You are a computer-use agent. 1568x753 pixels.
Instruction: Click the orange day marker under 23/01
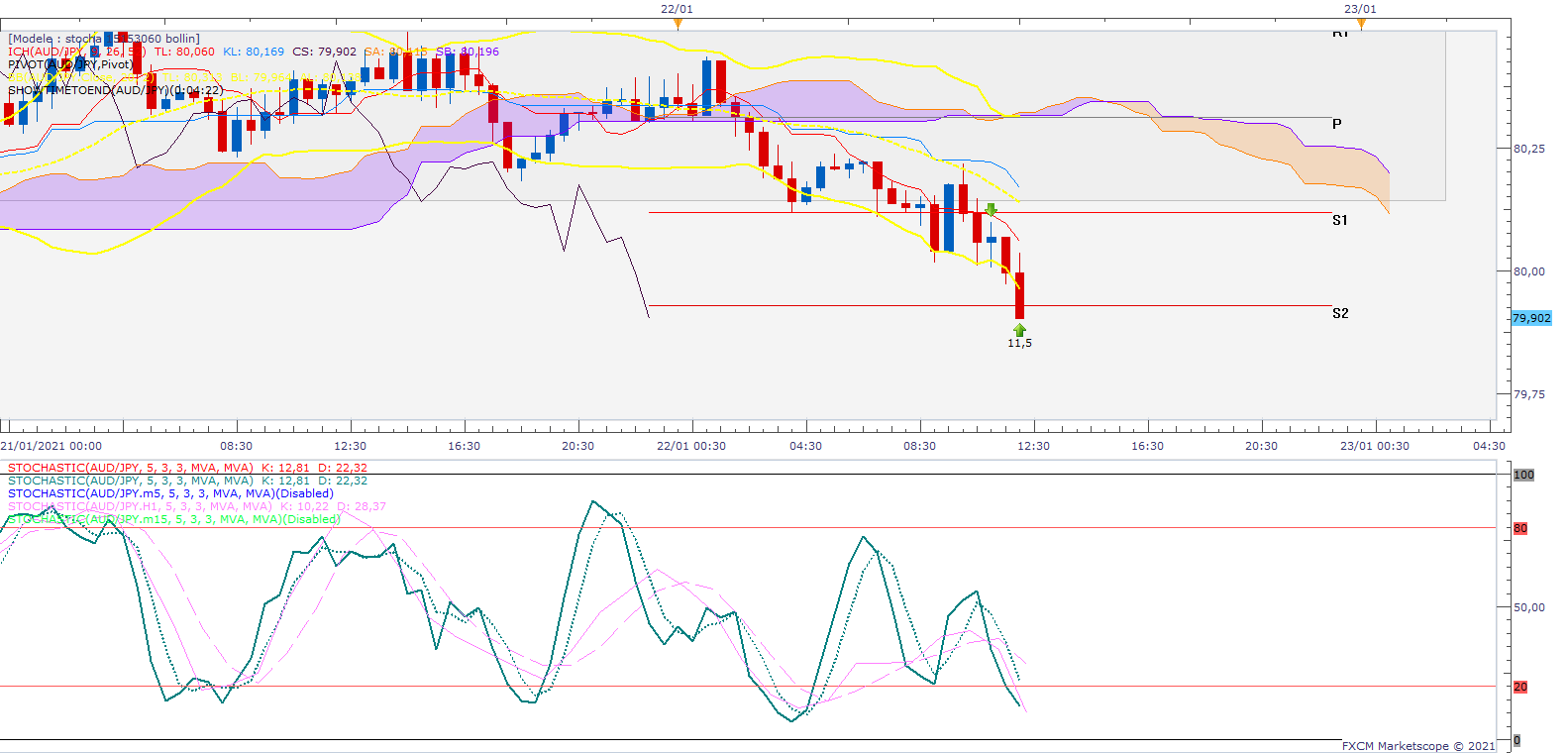(1361, 23)
